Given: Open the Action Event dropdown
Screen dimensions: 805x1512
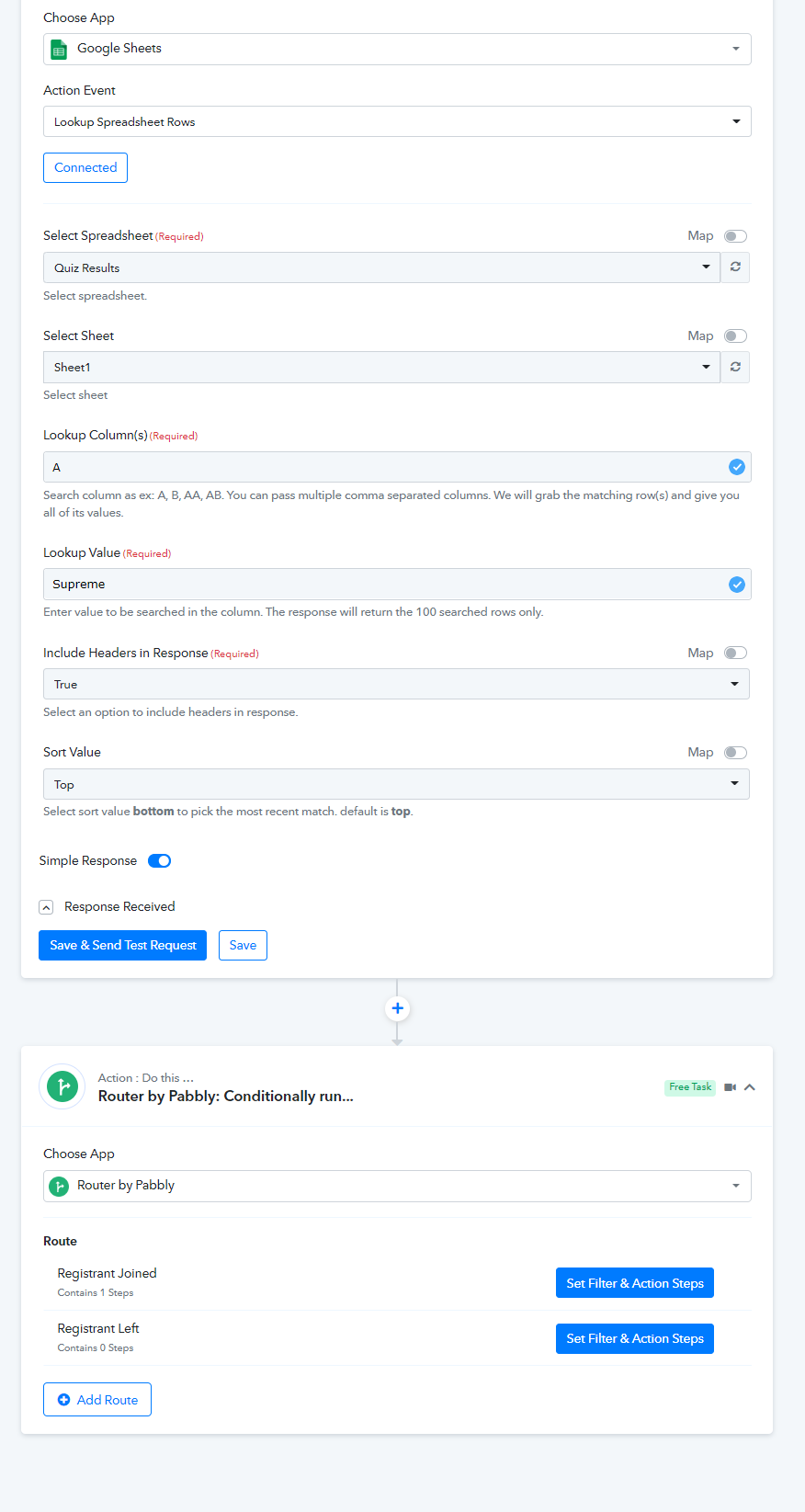Looking at the screenshot, I should [397, 121].
